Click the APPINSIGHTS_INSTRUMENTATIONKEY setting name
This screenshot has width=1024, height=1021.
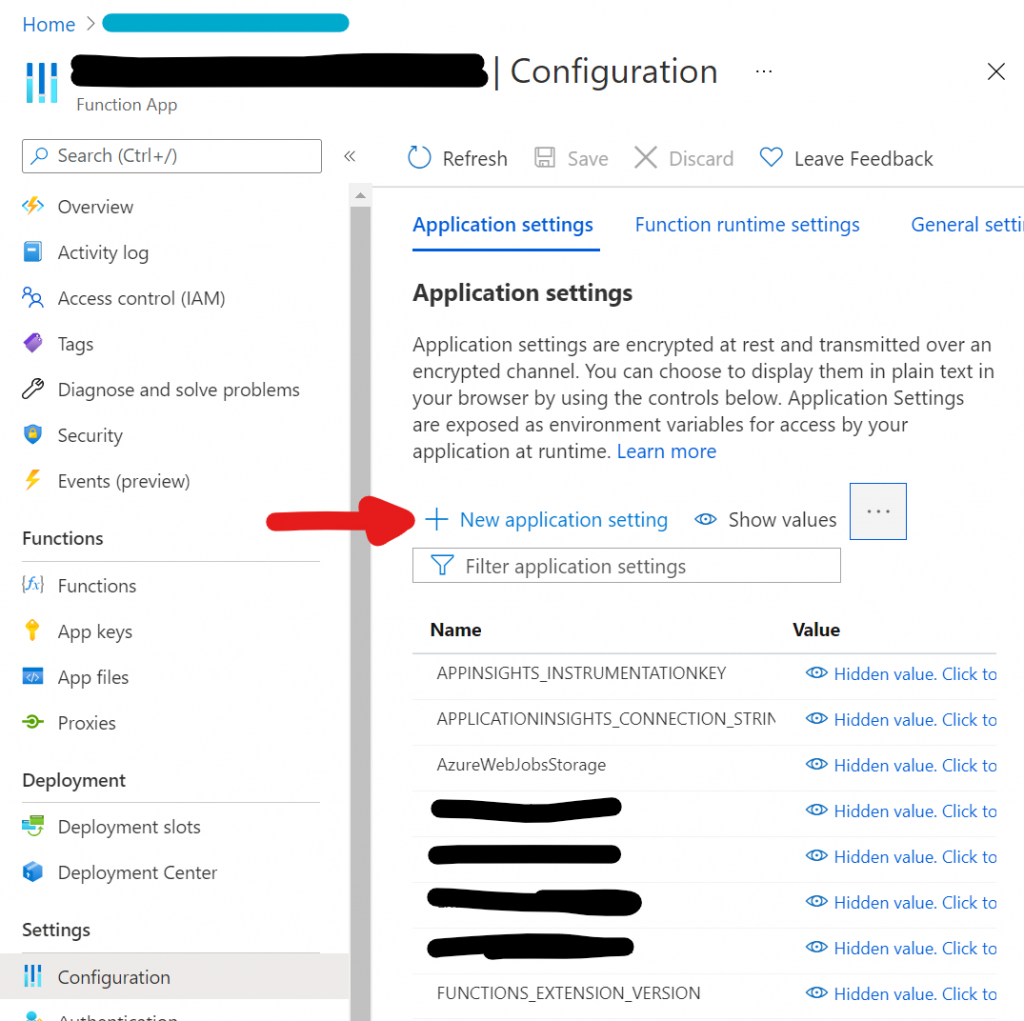coord(581,673)
